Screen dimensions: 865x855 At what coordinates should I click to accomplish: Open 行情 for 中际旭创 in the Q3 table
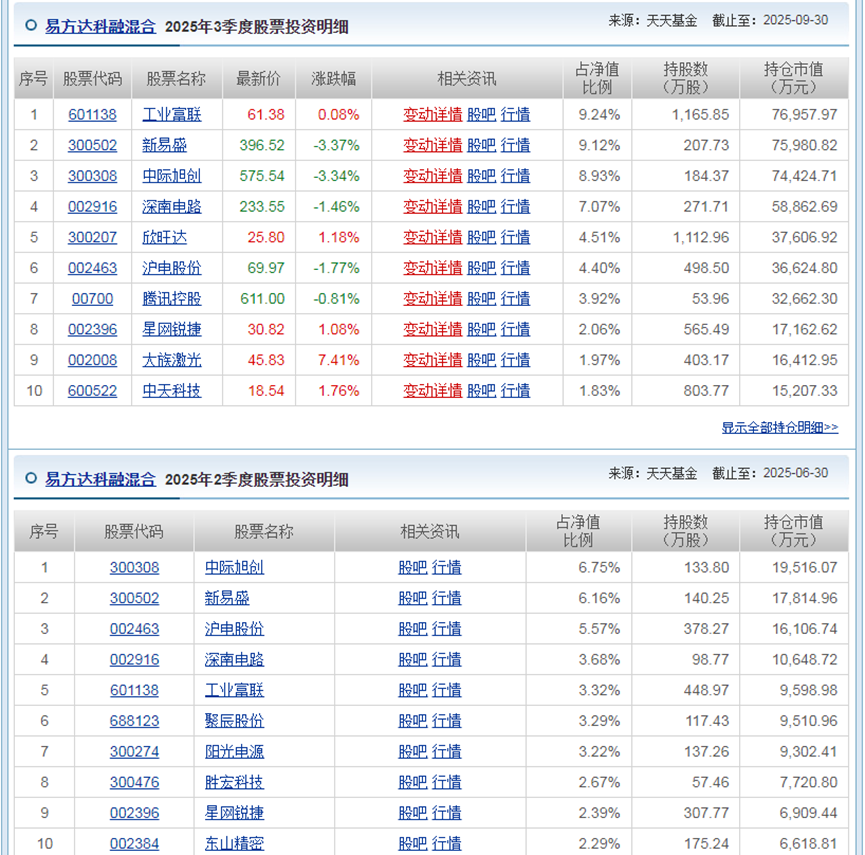point(515,176)
